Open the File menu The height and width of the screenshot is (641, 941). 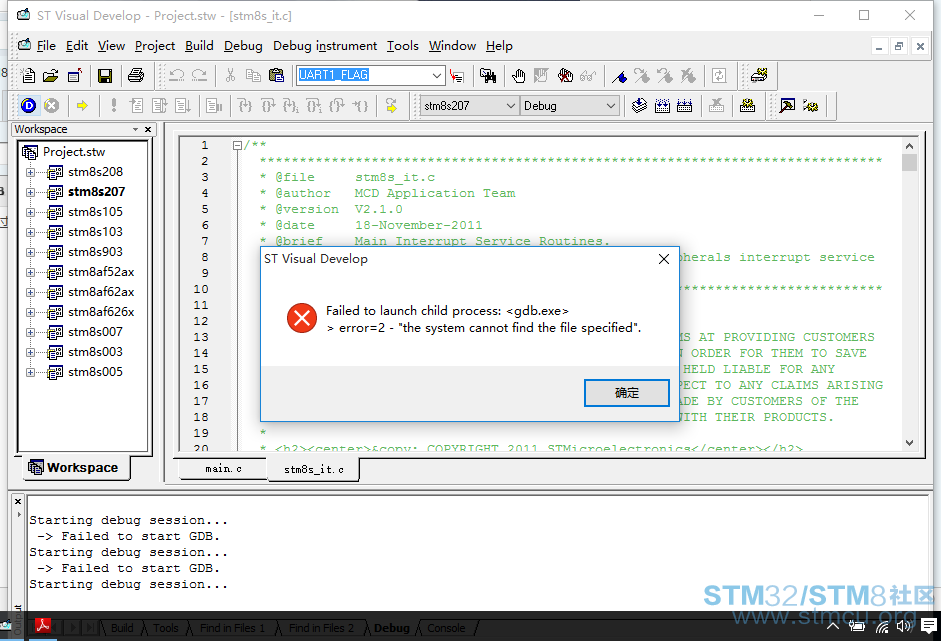click(x=46, y=46)
